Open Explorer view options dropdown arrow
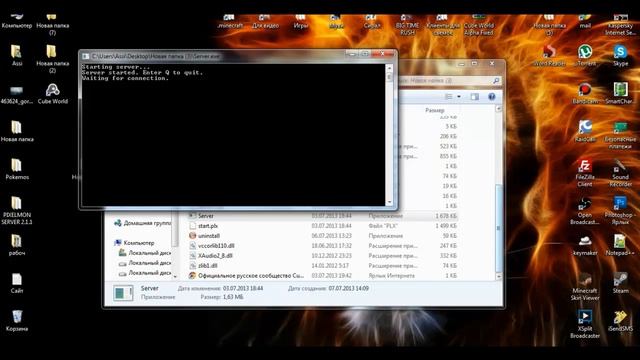The height and width of the screenshot is (360, 640). click(x=459, y=97)
